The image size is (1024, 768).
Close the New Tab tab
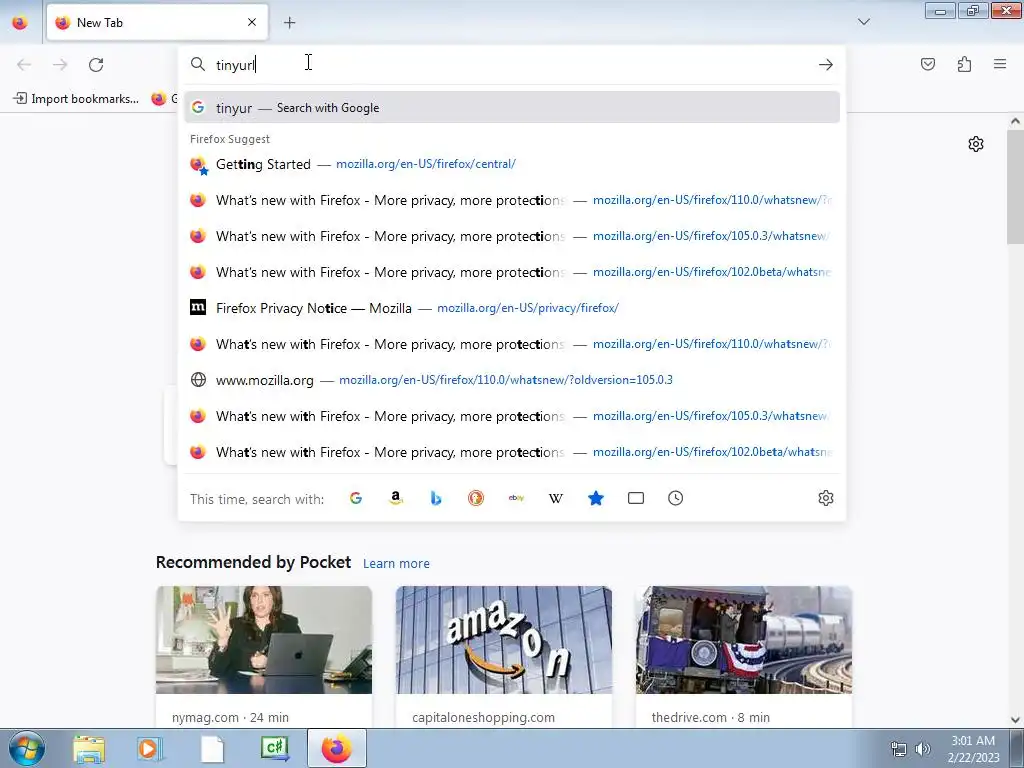tap(252, 22)
